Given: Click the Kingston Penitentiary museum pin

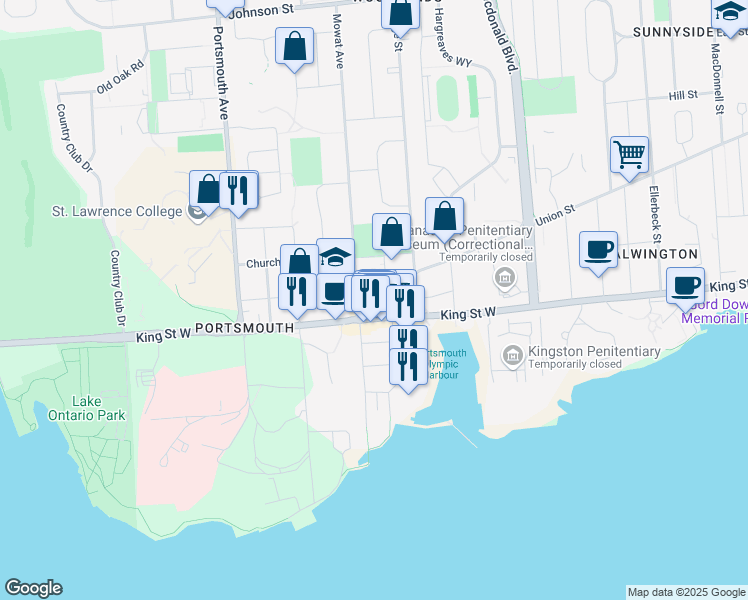Looking at the screenshot, I should pos(513,356).
